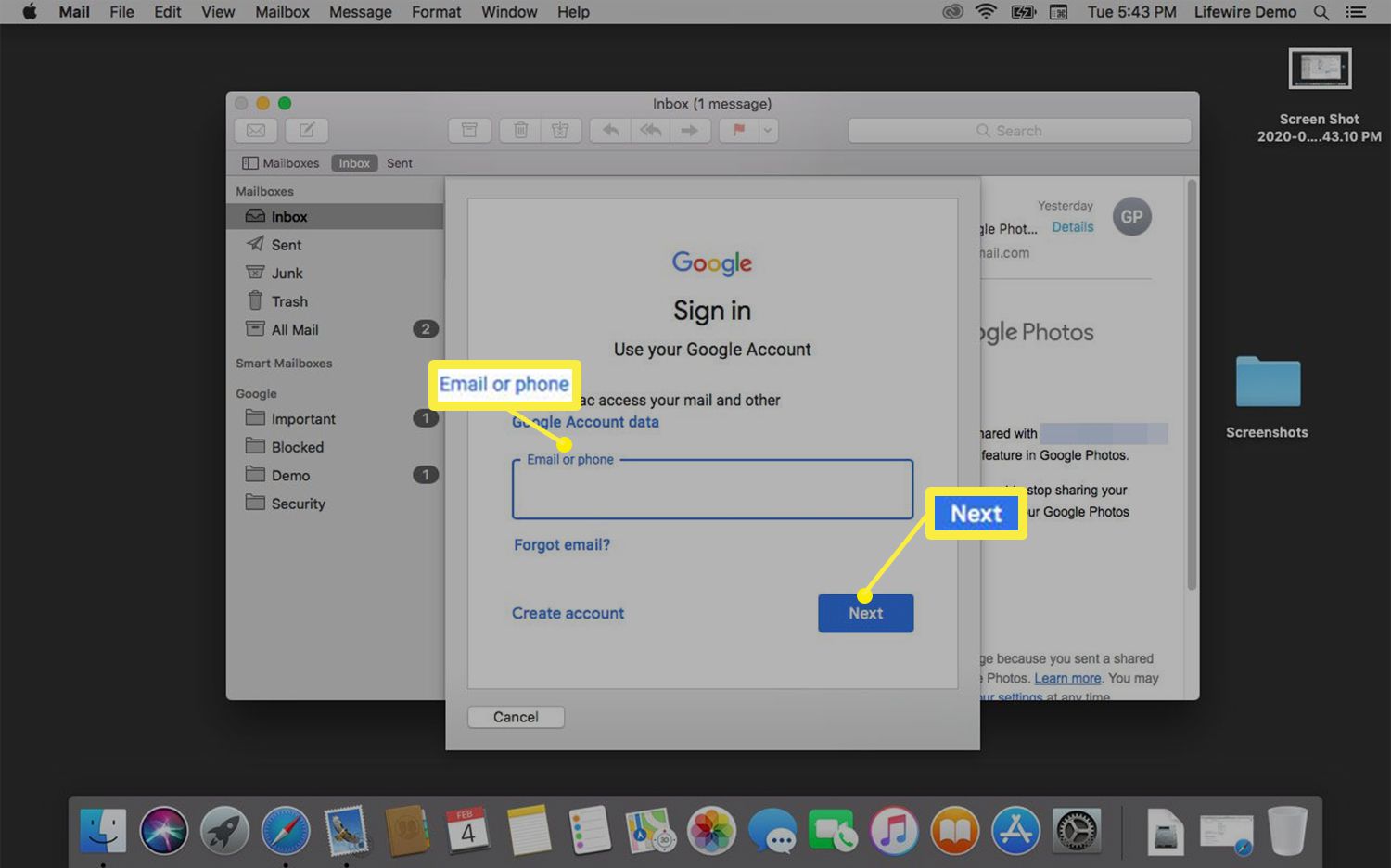The height and width of the screenshot is (868, 1391).
Task: Open System Preferences gear in Dock
Action: click(x=1077, y=830)
